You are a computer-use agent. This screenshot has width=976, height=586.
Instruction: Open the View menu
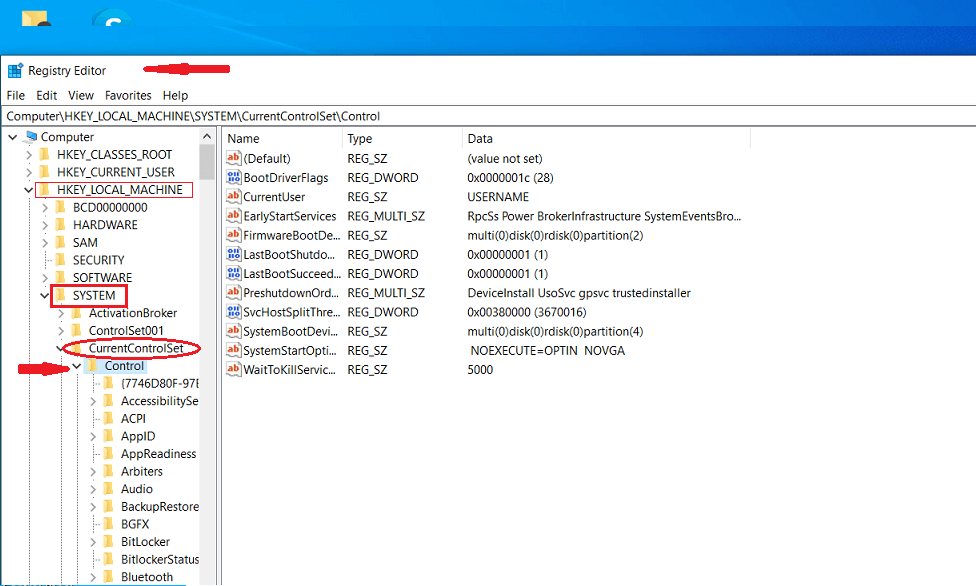(x=81, y=95)
